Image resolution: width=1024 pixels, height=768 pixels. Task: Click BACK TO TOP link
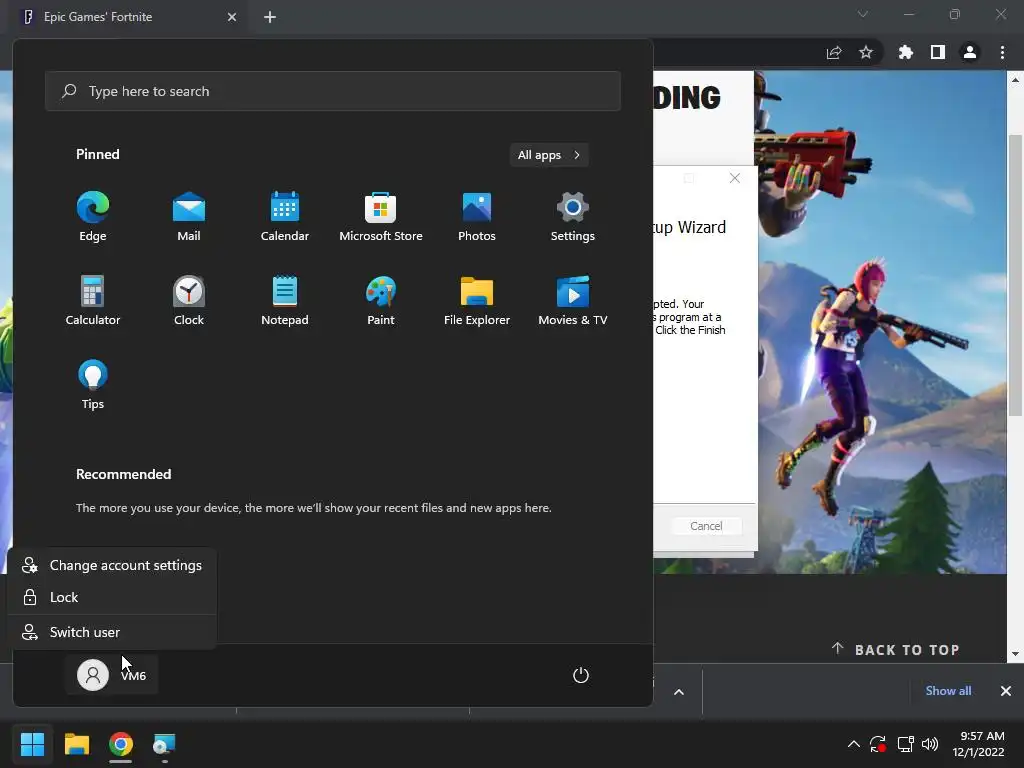coord(896,649)
